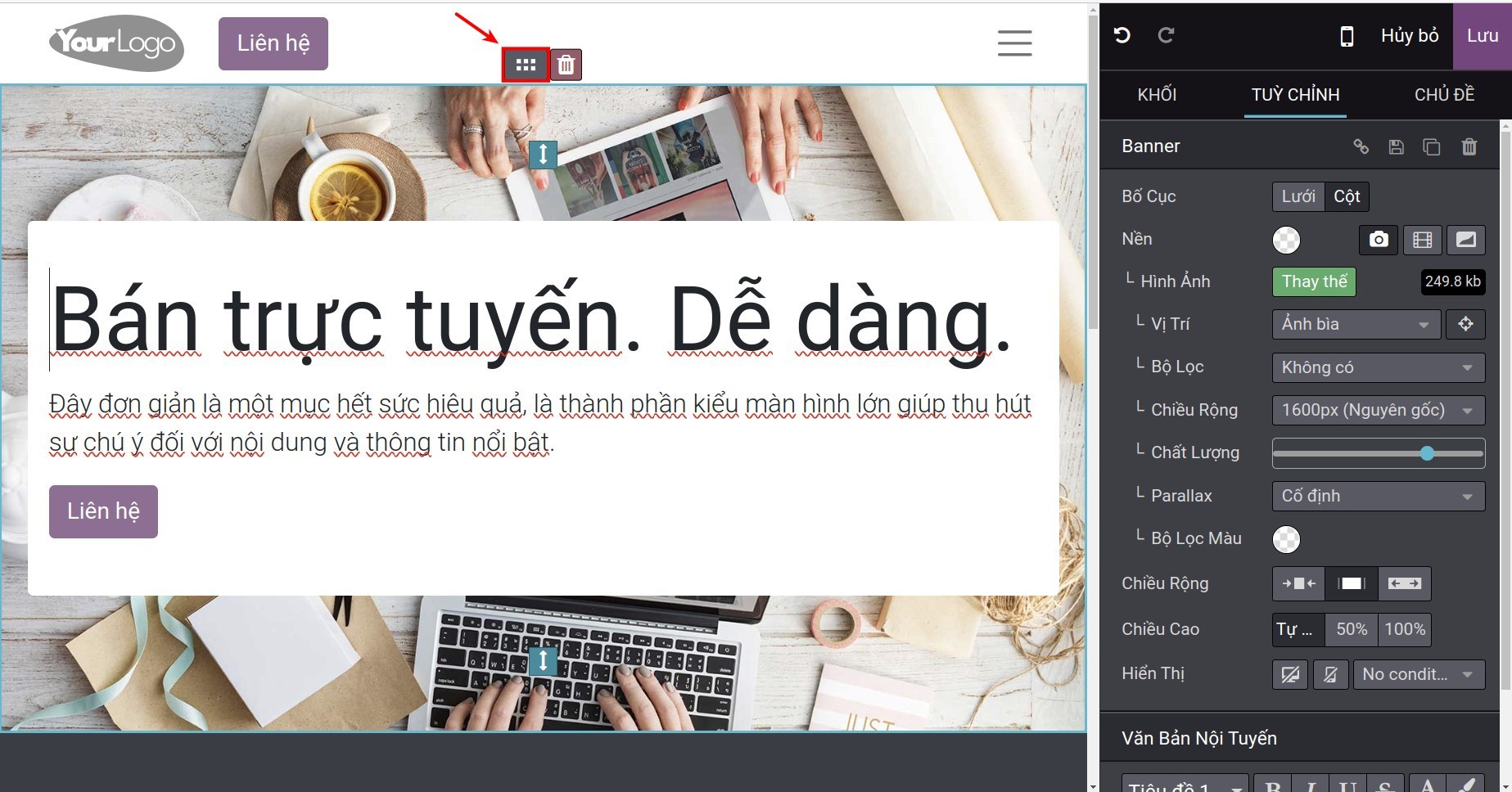1512x792 pixels.
Task: Open the hamburger menu in the page header
Action: tap(1014, 43)
